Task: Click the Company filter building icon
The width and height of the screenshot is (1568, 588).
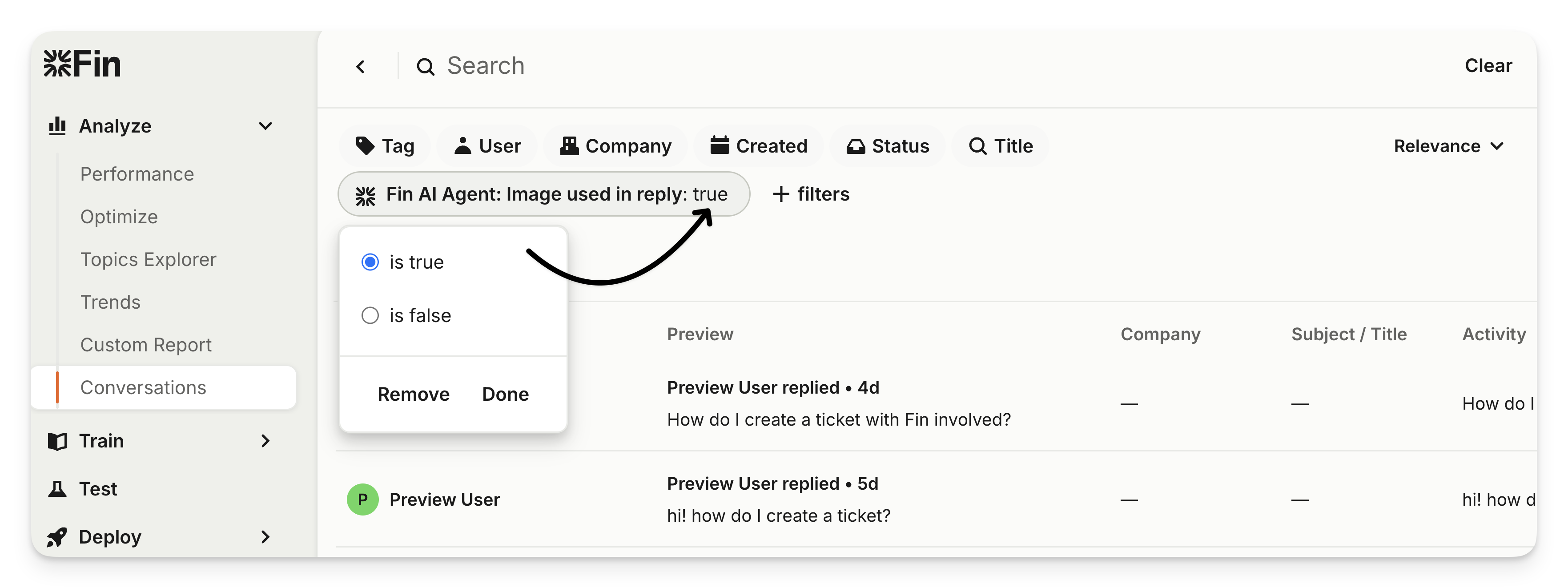Action: coord(569,146)
